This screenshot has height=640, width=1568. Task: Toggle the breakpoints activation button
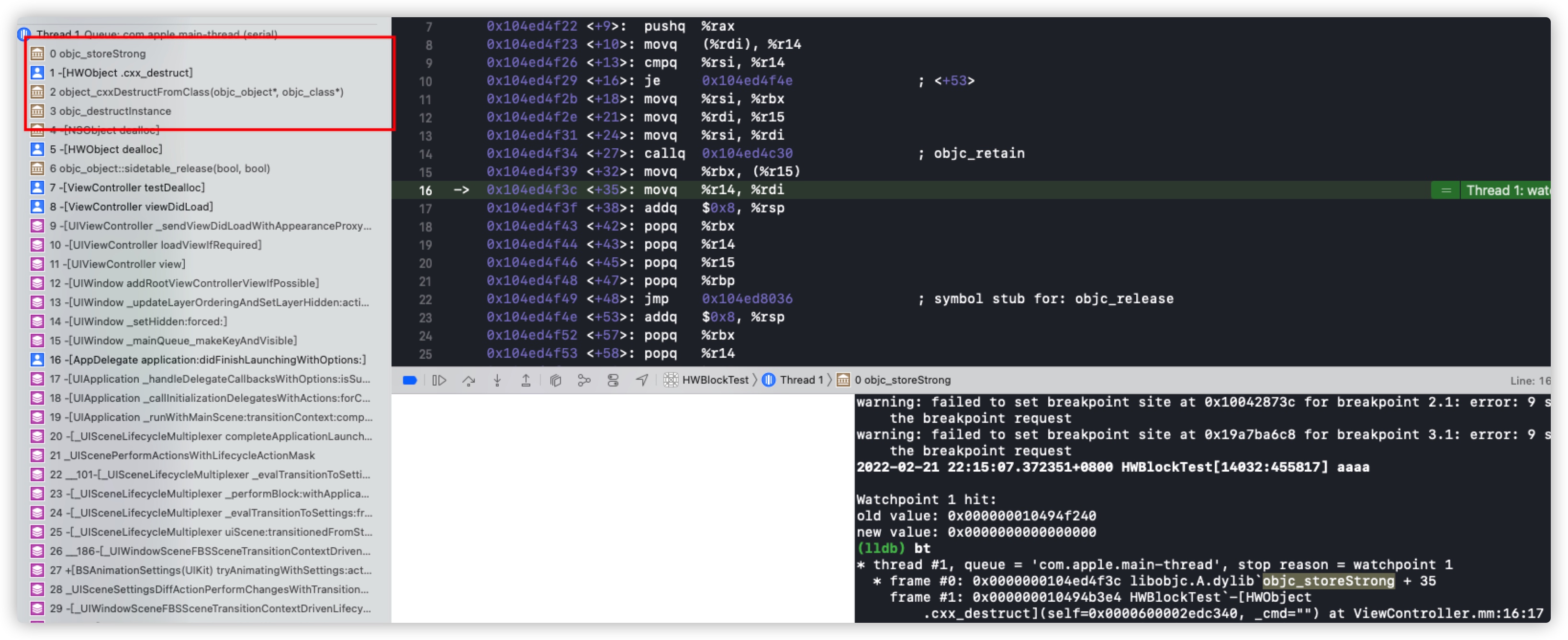[x=410, y=380]
